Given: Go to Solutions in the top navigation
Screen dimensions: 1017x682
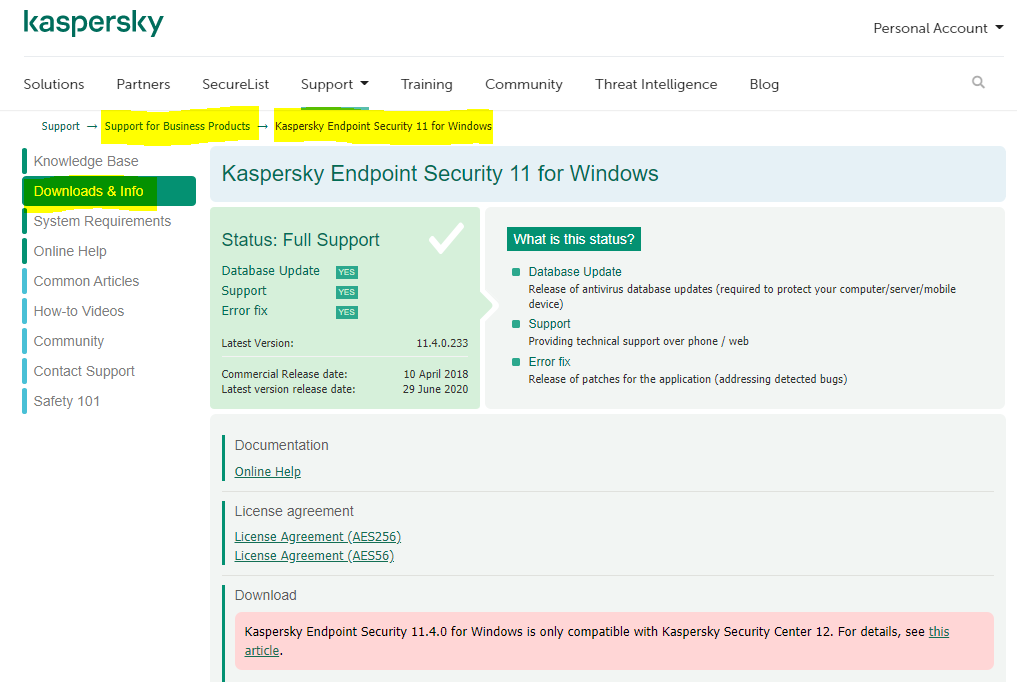Looking at the screenshot, I should coord(54,84).
